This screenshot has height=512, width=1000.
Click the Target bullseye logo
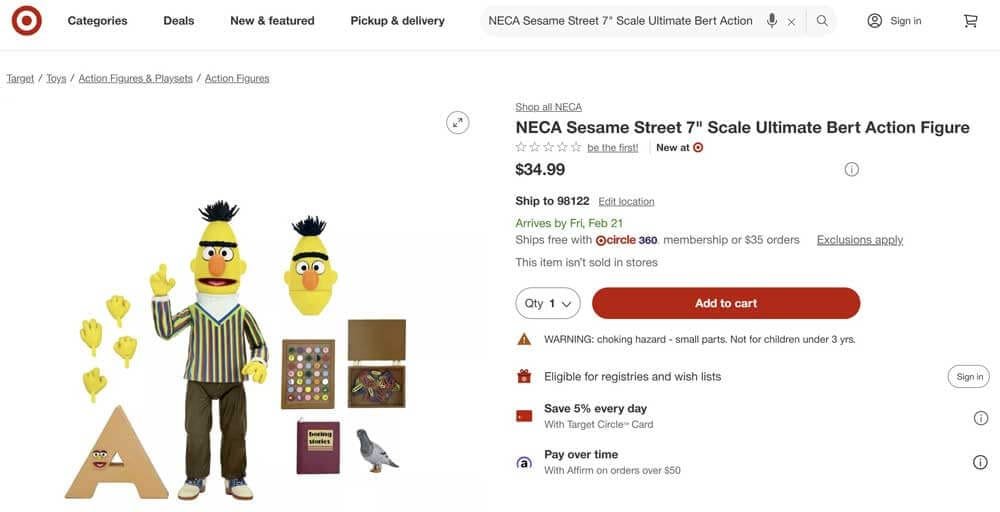26,20
